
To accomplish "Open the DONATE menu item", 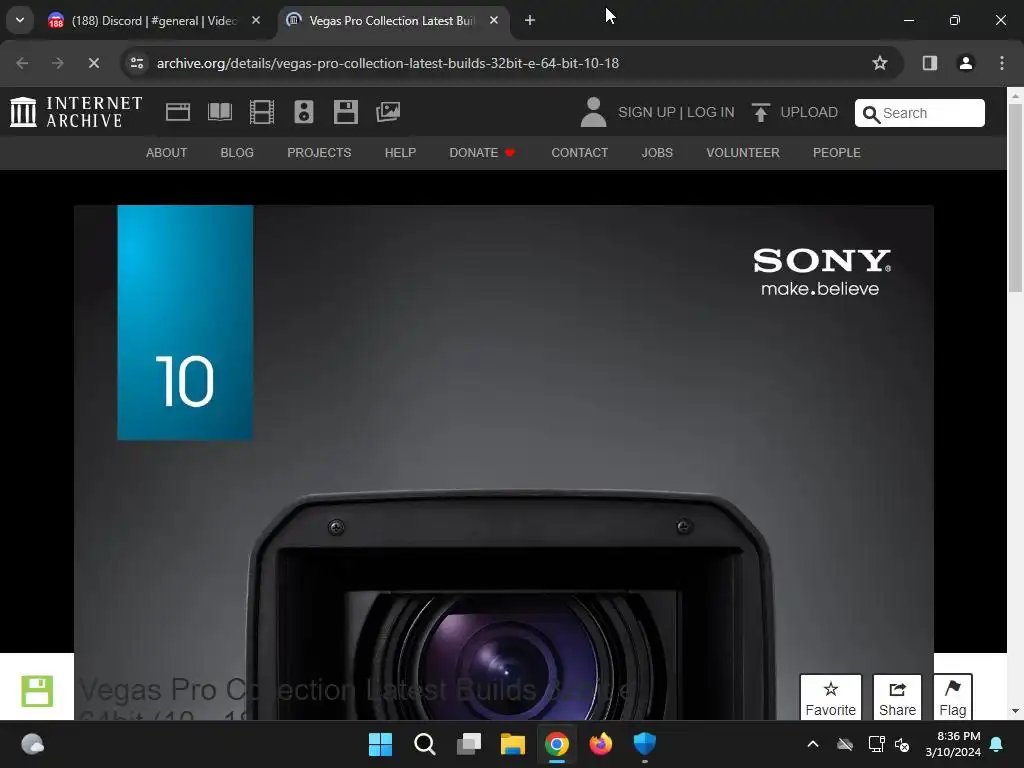I will 482,153.
